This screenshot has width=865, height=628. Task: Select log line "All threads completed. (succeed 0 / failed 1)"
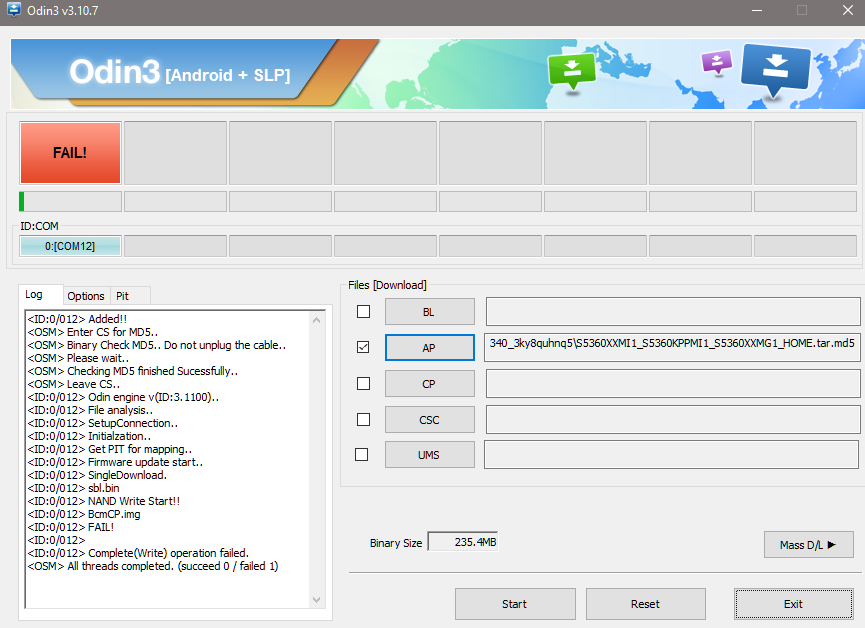[173, 566]
